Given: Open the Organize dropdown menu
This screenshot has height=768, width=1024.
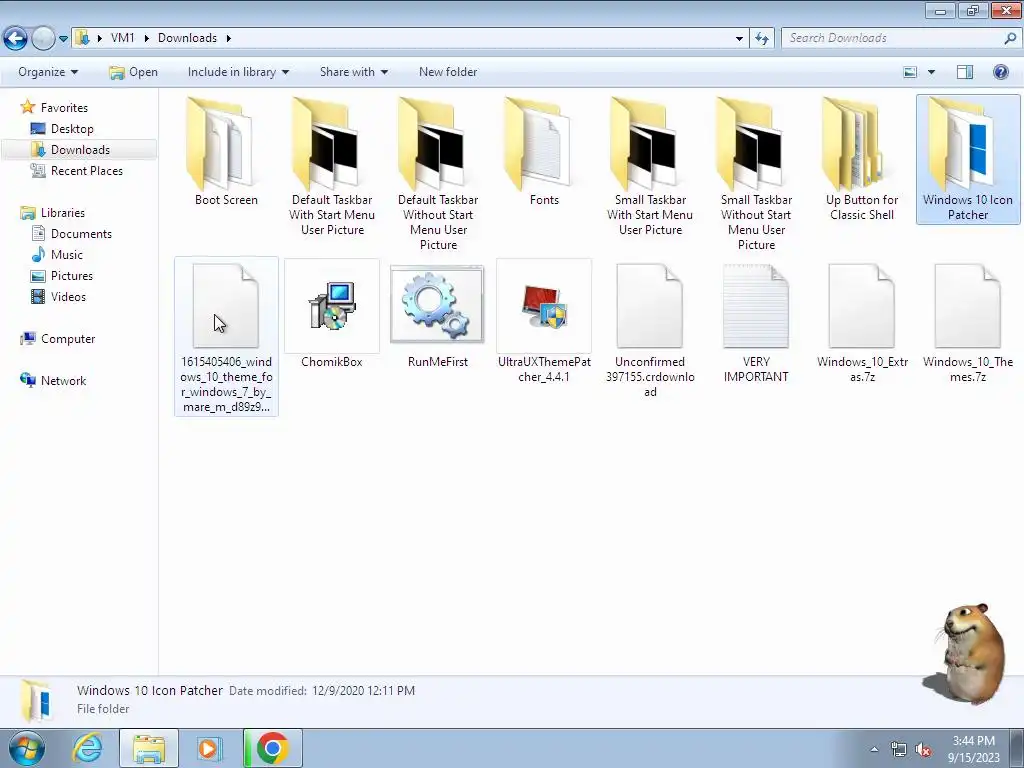Looking at the screenshot, I should [48, 72].
